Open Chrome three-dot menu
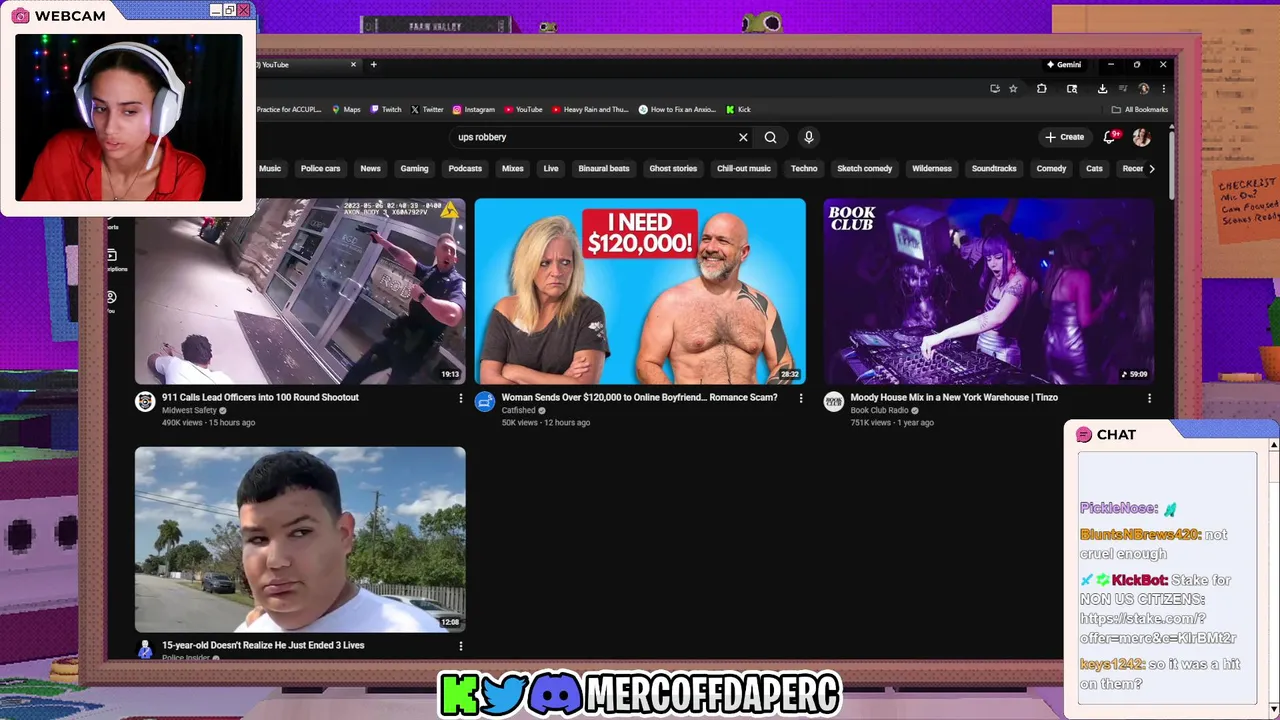 1163,89
